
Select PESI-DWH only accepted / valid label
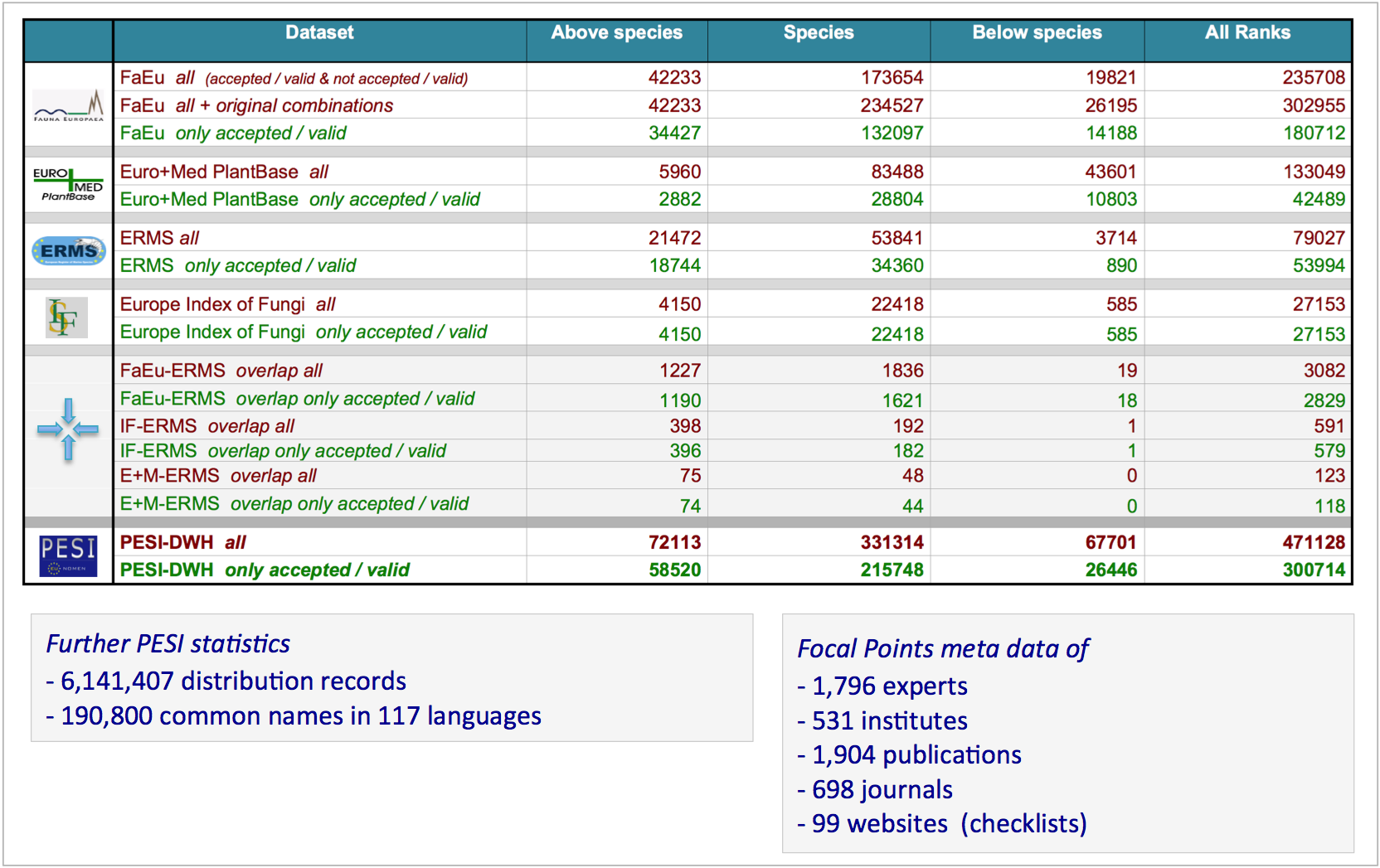[x=265, y=570]
